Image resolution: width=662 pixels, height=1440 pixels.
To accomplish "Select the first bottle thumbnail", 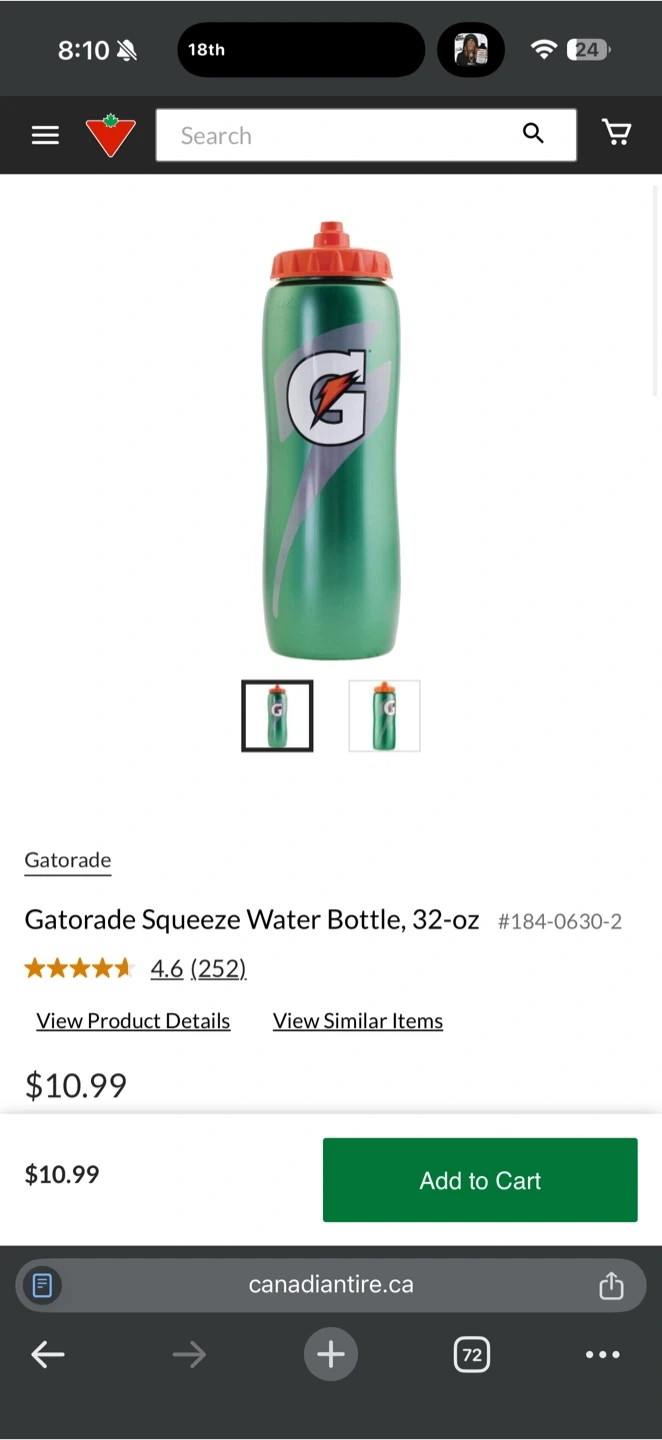I will point(277,716).
